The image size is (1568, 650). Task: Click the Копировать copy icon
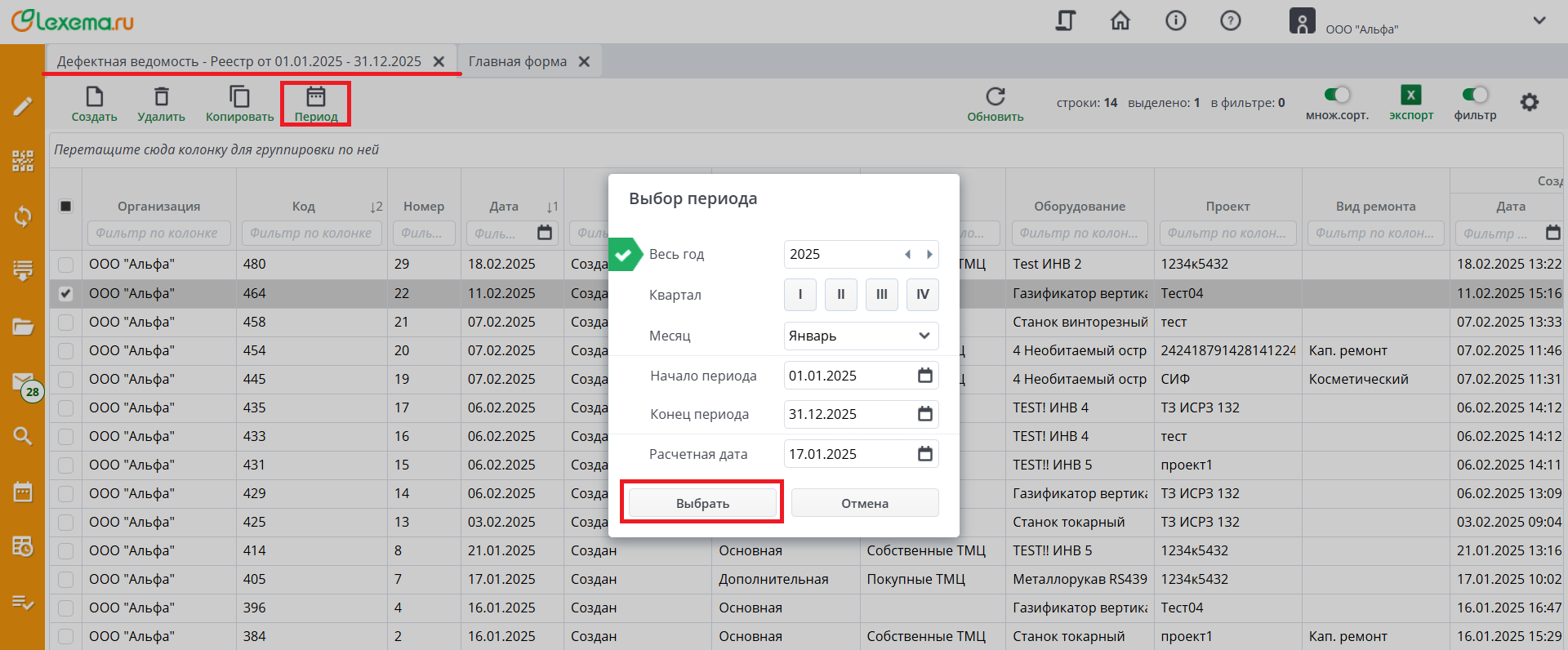[239, 97]
